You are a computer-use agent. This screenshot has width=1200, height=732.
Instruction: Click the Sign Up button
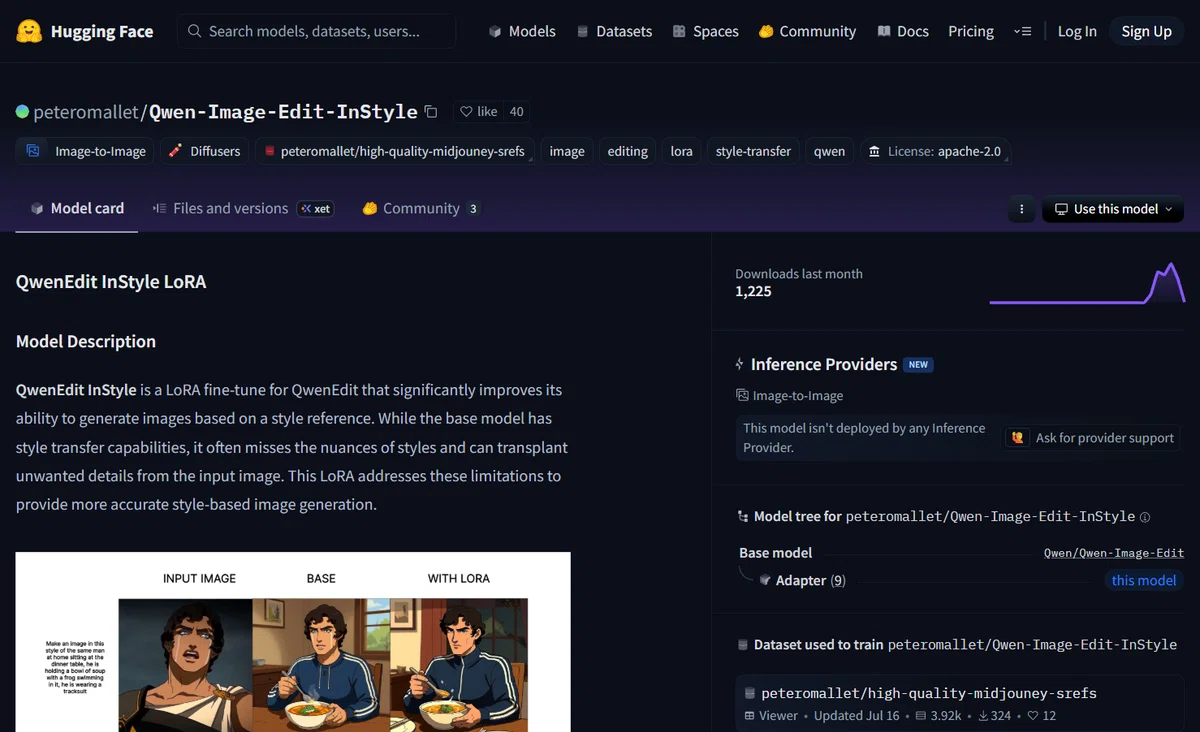[x=1146, y=31]
